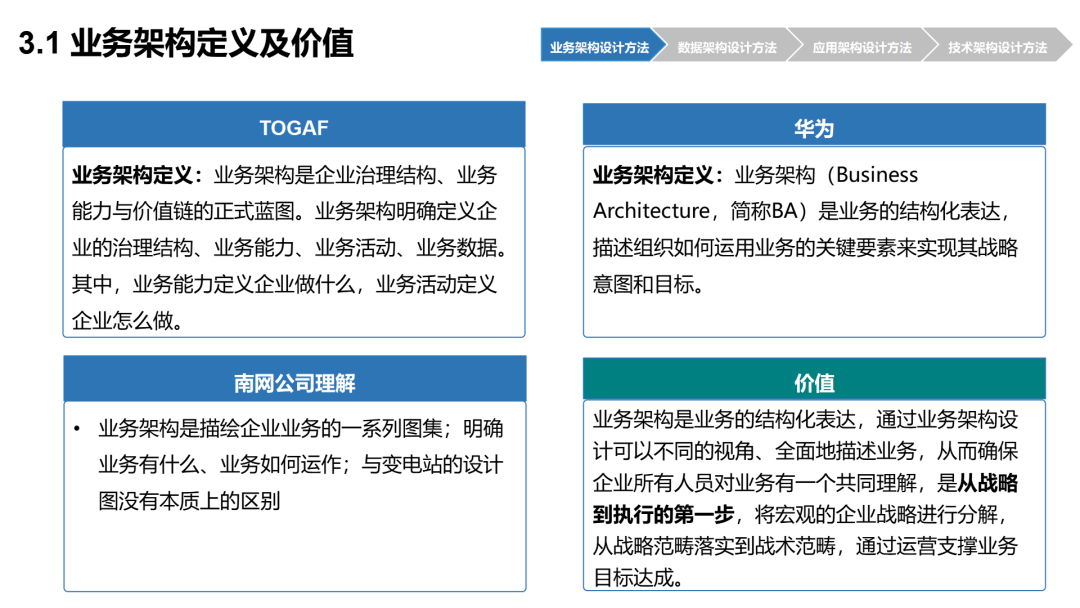This screenshot has height=608, width=1080.
Task: Click the bold 业务架构定义 label under TOGAF
Action: (x=132, y=175)
